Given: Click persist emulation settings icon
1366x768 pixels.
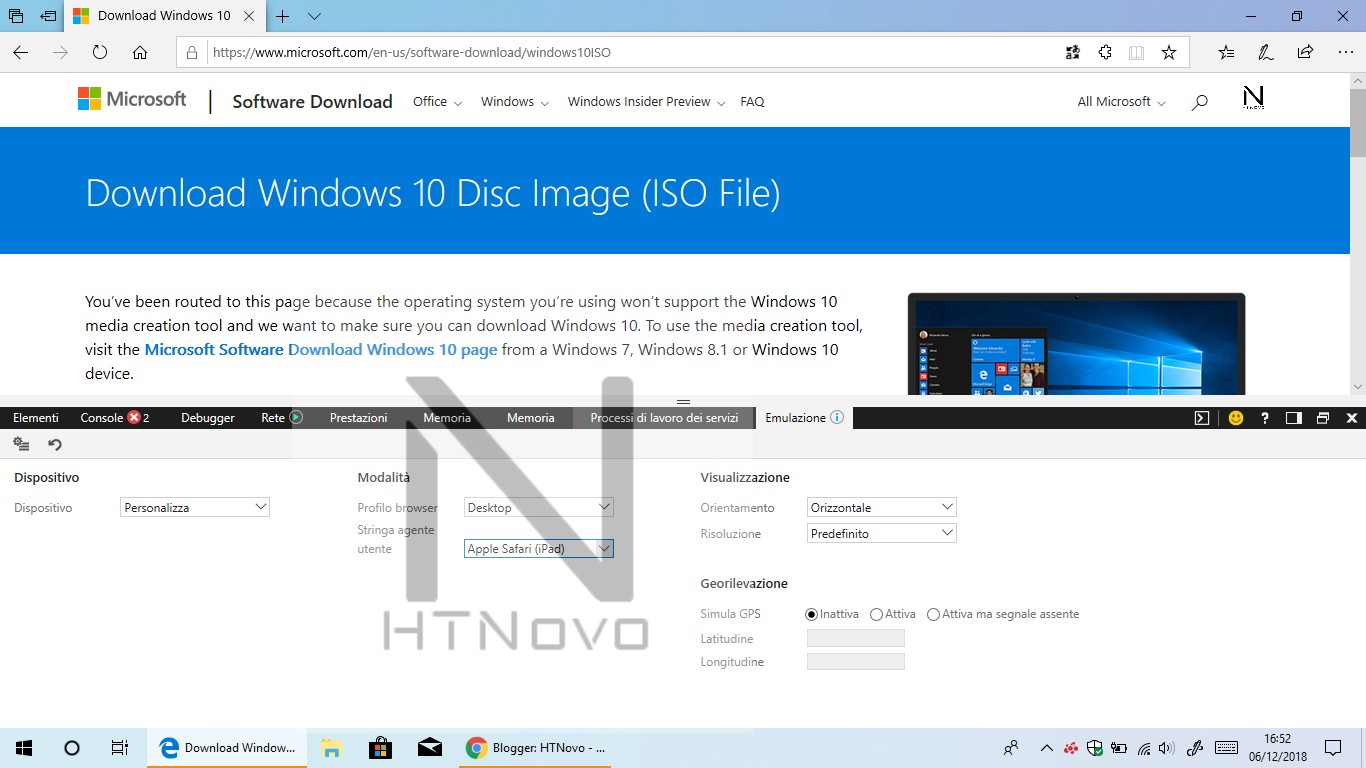Looking at the screenshot, I should [x=21, y=444].
